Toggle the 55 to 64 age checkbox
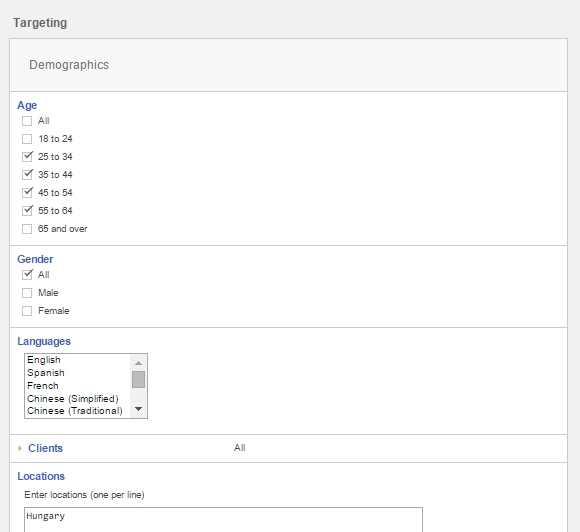The height and width of the screenshot is (532, 580). click(27, 211)
